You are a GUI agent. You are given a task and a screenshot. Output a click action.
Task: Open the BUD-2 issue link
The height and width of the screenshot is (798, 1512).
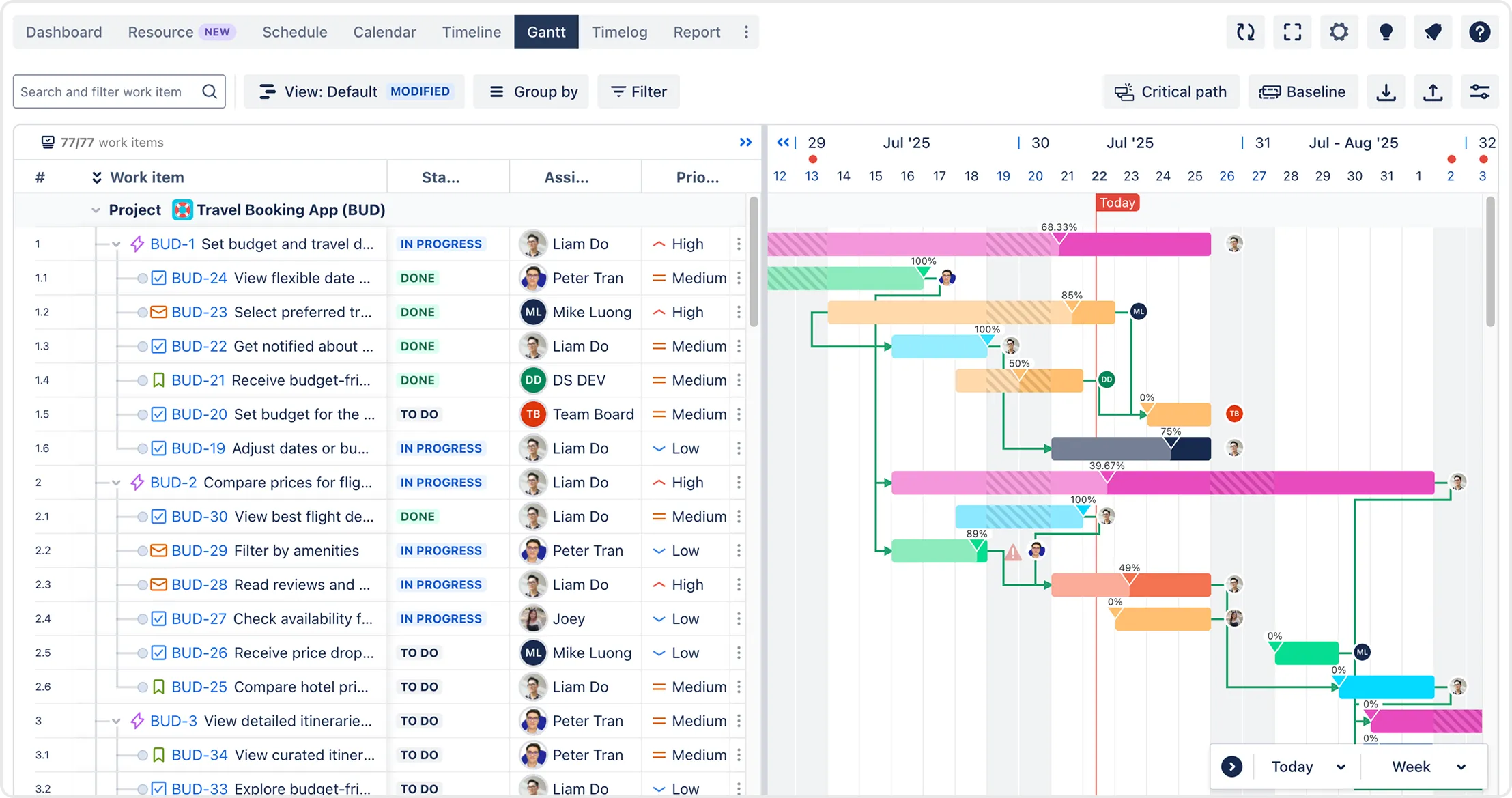pyautogui.click(x=173, y=483)
